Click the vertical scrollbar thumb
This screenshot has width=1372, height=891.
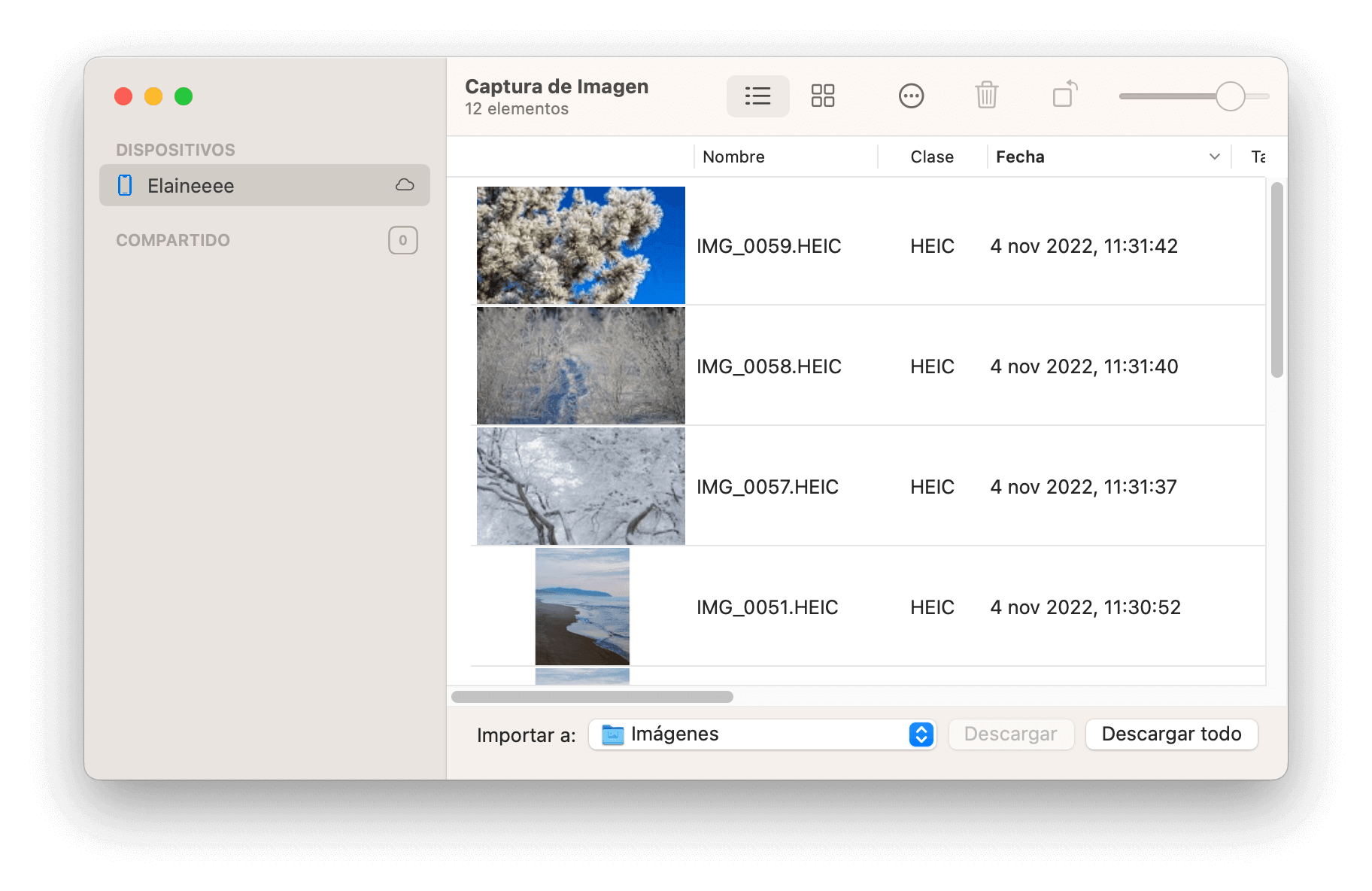point(1276,280)
